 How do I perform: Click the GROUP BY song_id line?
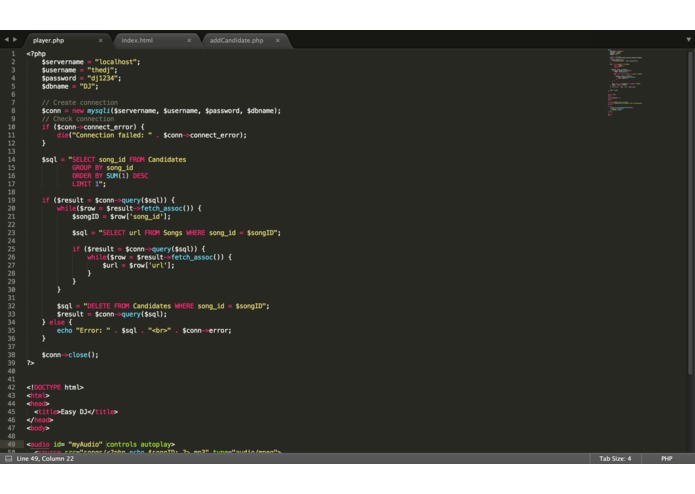click(102, 168)
